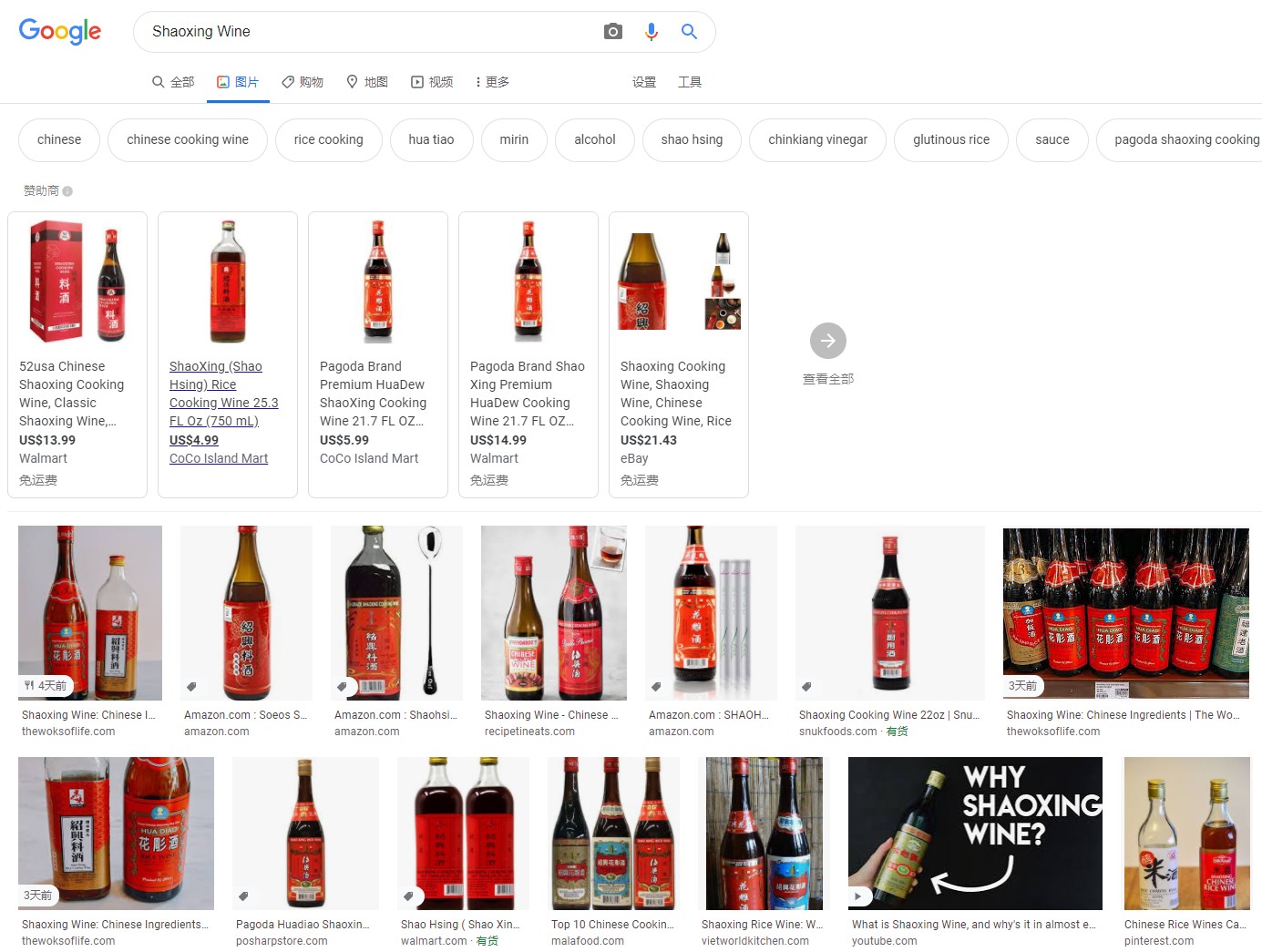1262x952 pixels.
Task: Click the sponsored info icon next to 赞助商
Action: click(x=67, y=191)
